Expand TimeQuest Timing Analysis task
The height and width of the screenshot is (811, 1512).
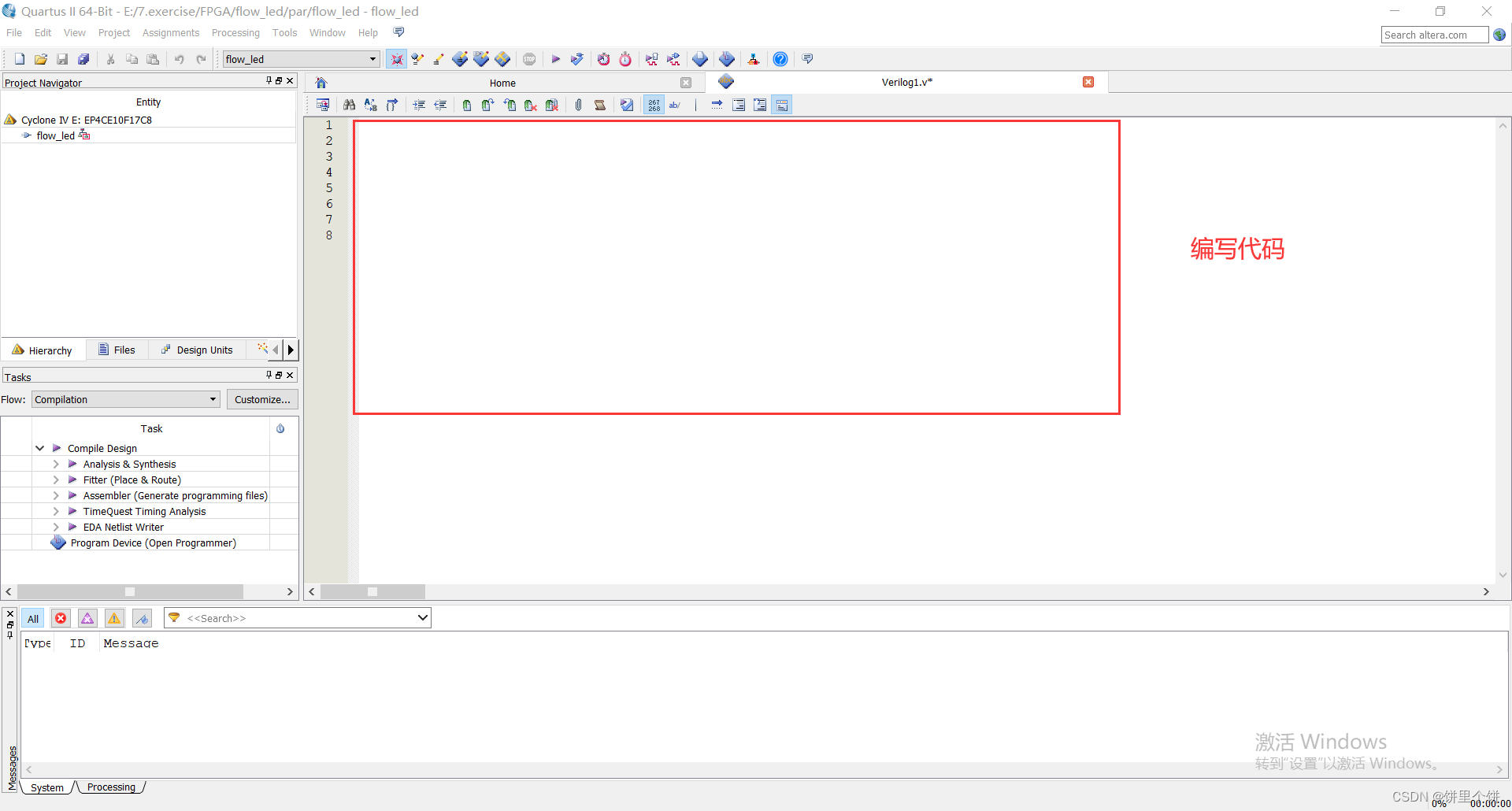point(56,511)
